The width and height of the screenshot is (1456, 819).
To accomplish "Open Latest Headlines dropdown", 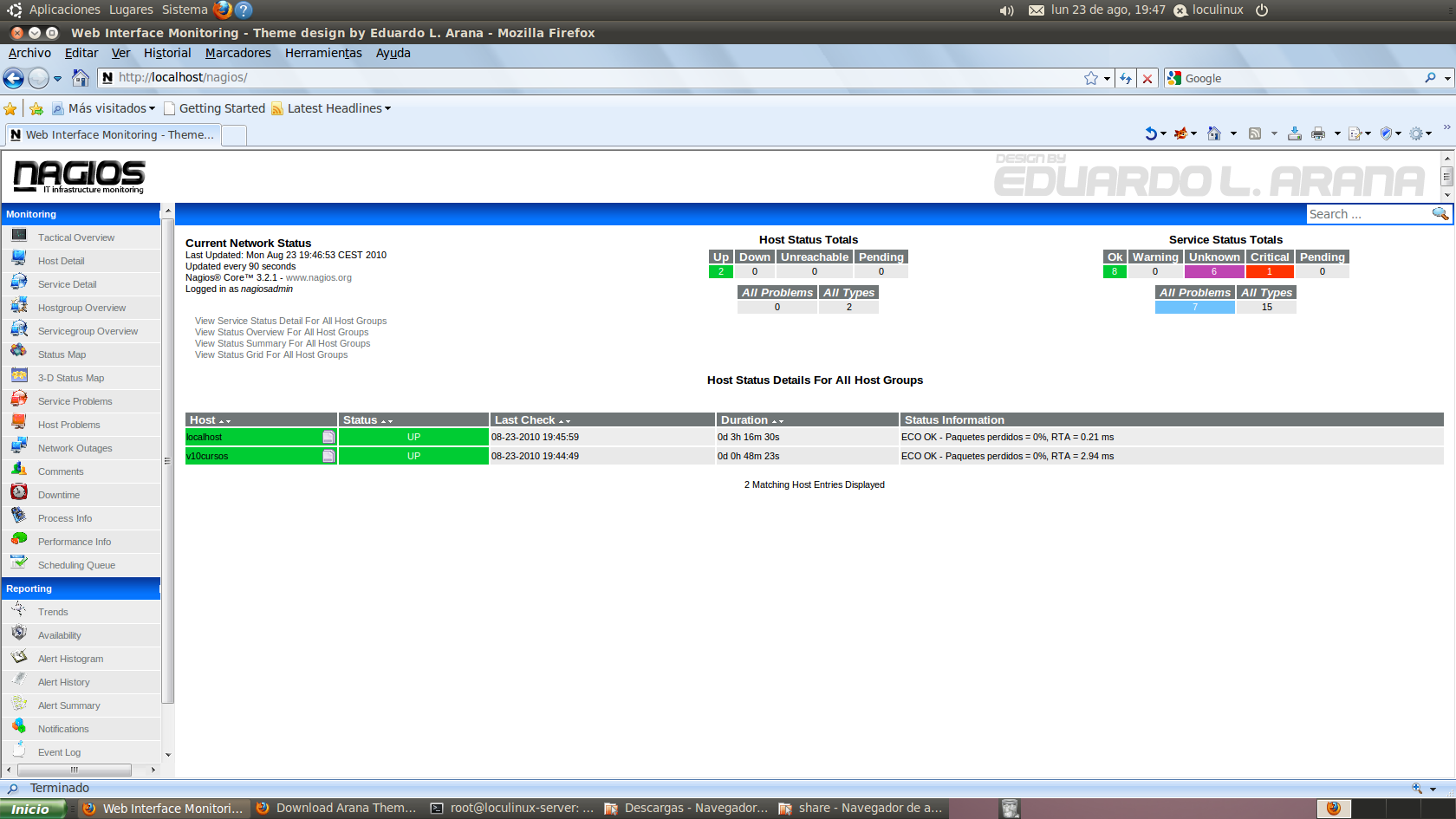I will 331,108.
